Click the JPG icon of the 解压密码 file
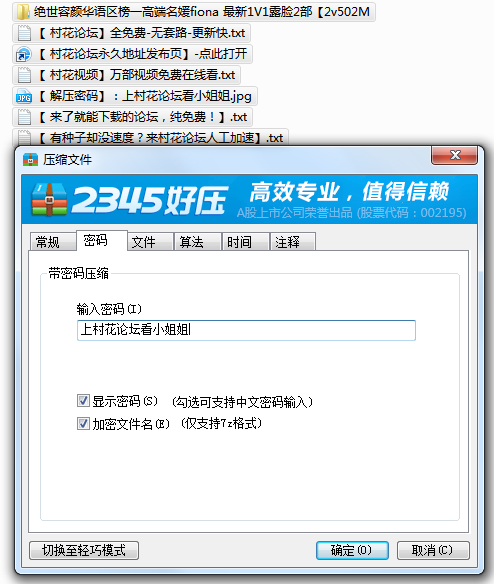Viewport: 494px width, 584px height. [24, 96]
